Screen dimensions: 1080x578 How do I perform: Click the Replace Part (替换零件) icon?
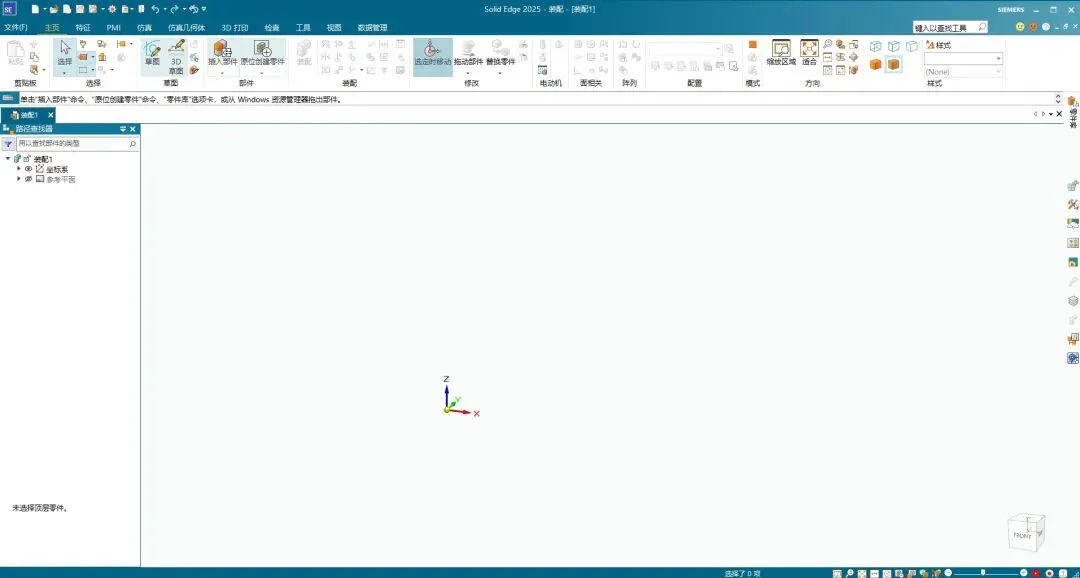pyautogui.click(x=500, y=48)
